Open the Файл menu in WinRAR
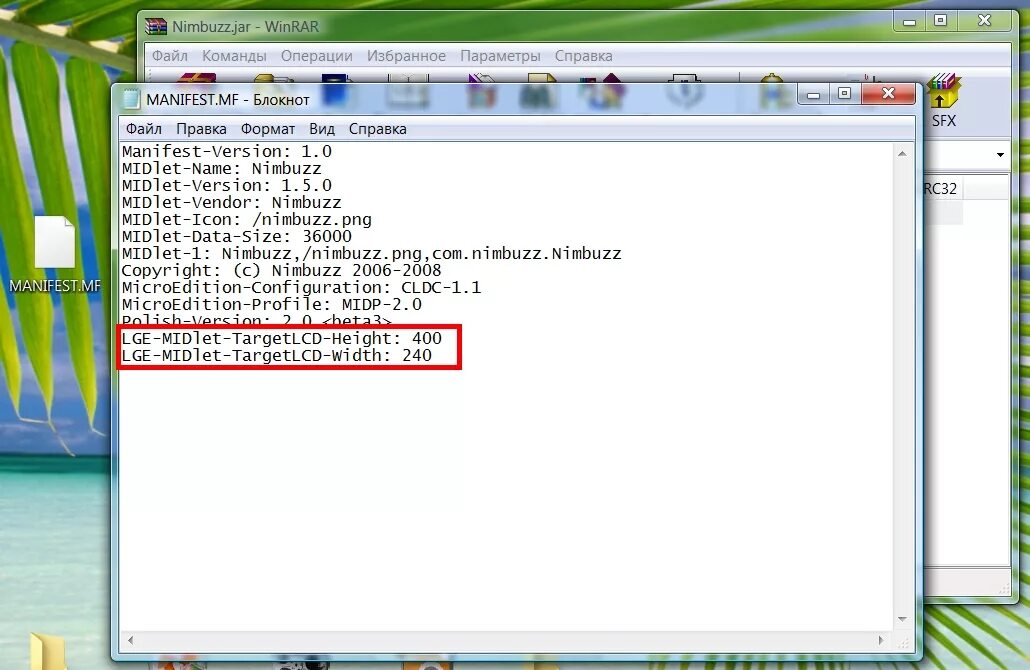This screenshot has width=1030, height=670. pyautogui.click(x=170, y=56)
